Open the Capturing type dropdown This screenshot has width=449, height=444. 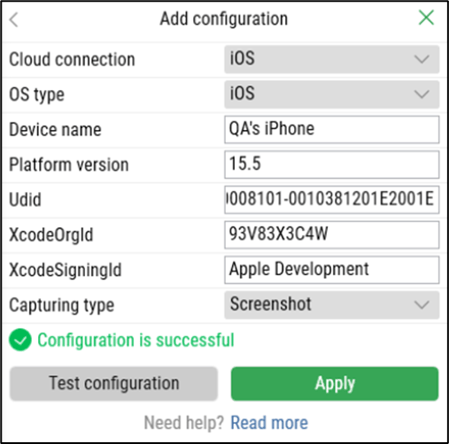pyautogui.click(x=332, y=305)
